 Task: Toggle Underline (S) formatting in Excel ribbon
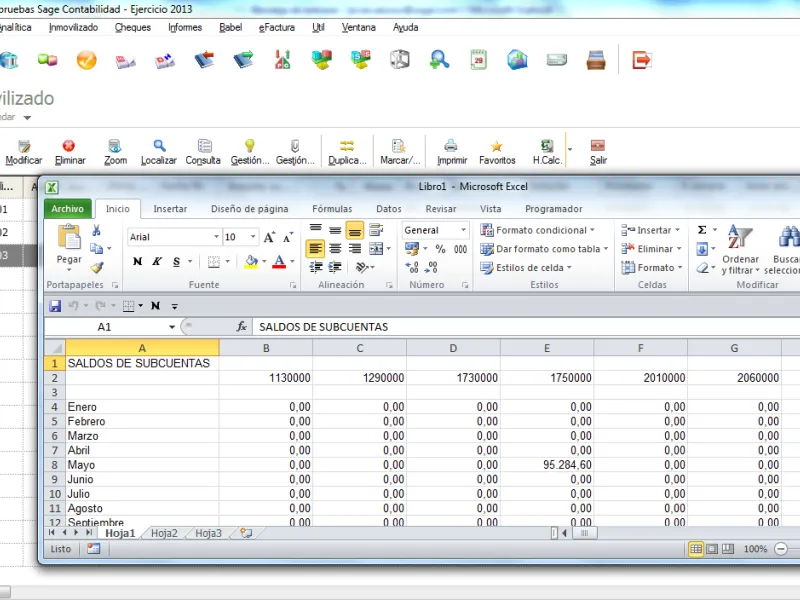[x=177, y=261]
